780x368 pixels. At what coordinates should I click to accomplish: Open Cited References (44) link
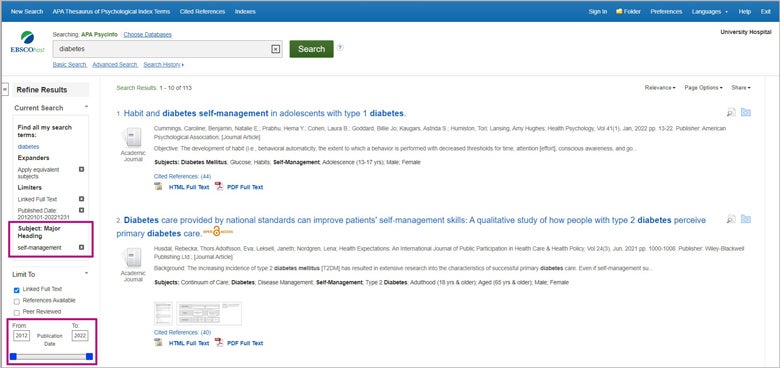(183, 176)
